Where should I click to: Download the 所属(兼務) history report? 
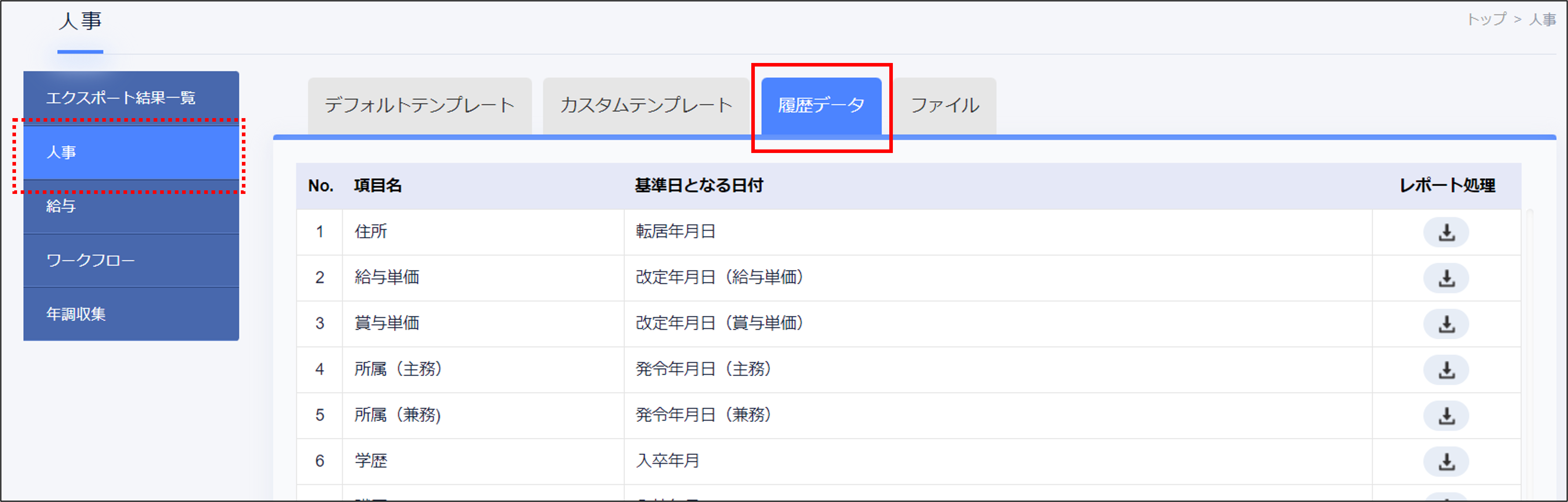1446,416
